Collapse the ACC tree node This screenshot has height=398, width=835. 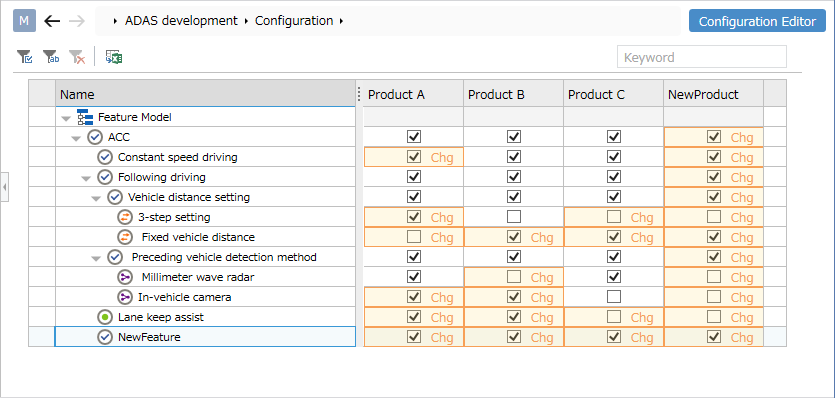click(x=76, y=138)
